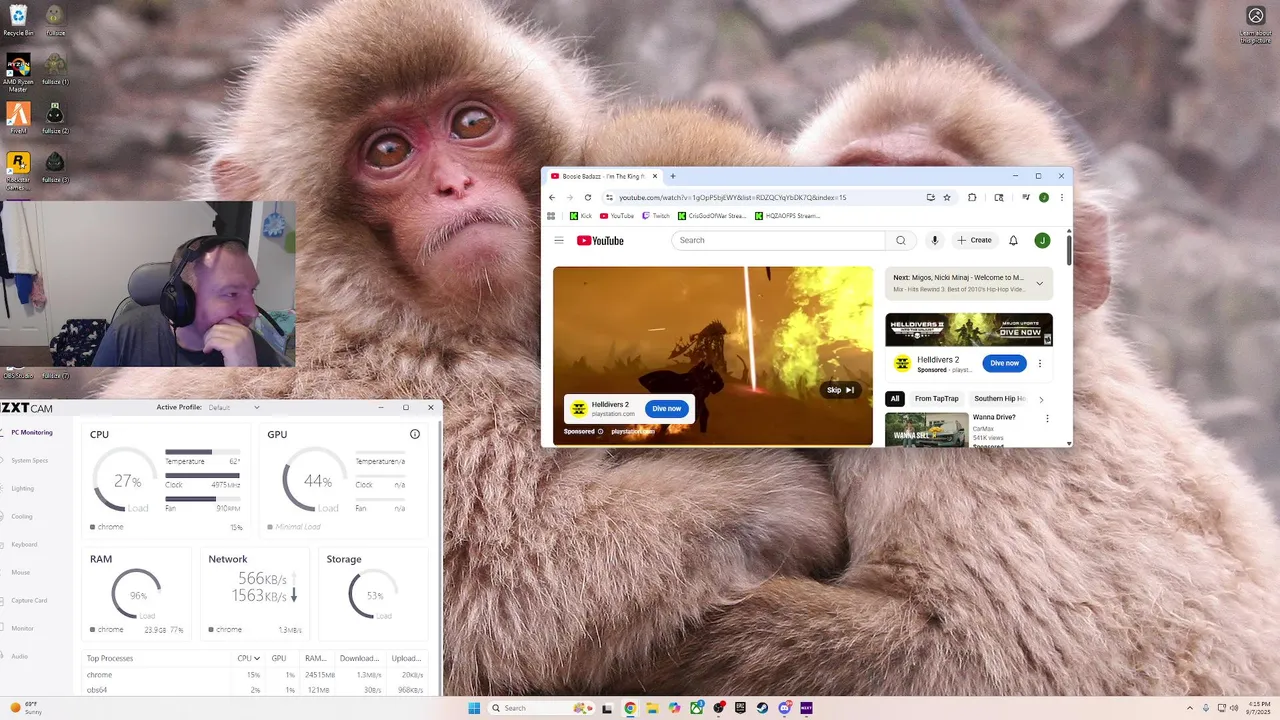Screen dimensions: 1280x720
Task: Select the Southern Hip Hop filter chip
Action: [999, 399]
